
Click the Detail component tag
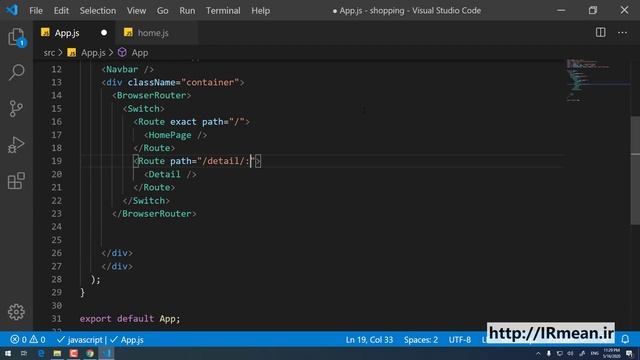[x=170, y=174]
